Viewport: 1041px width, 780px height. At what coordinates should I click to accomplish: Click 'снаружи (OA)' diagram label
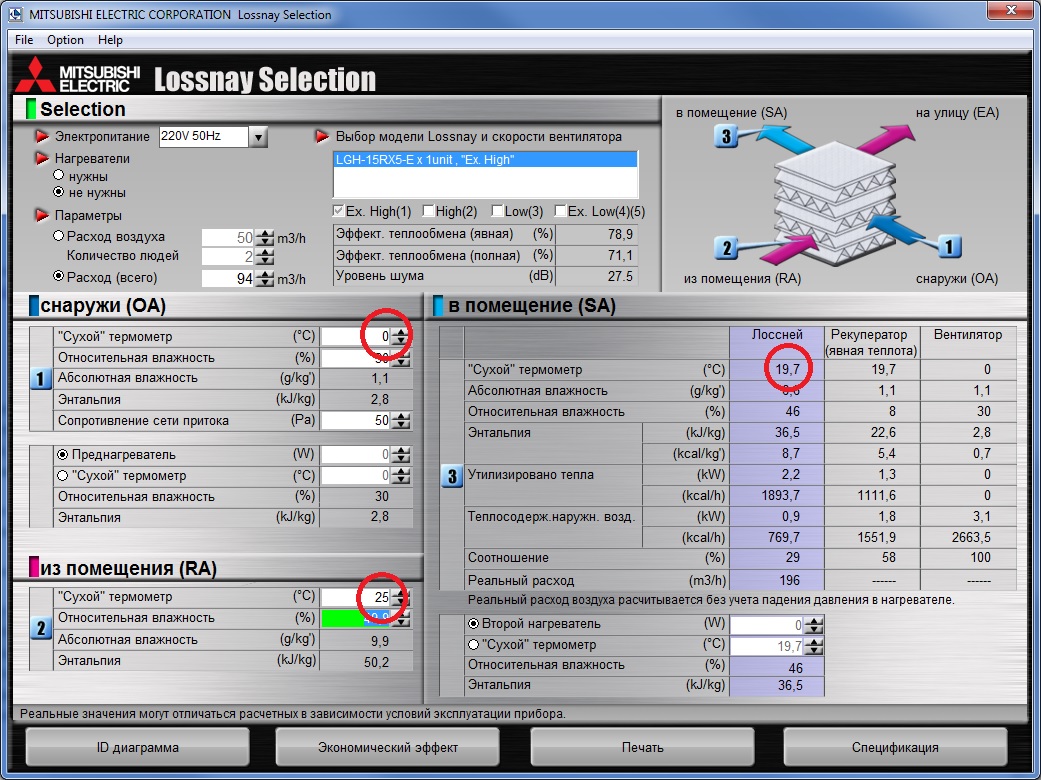point(957,279)
